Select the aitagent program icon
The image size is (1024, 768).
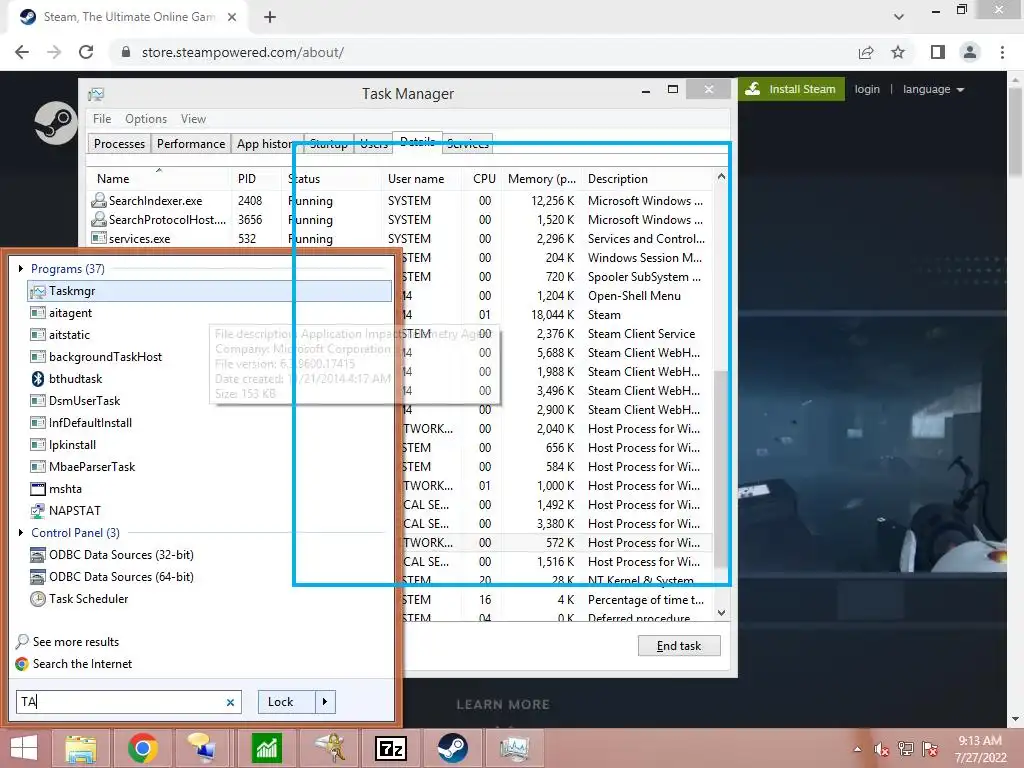point(38,313)
